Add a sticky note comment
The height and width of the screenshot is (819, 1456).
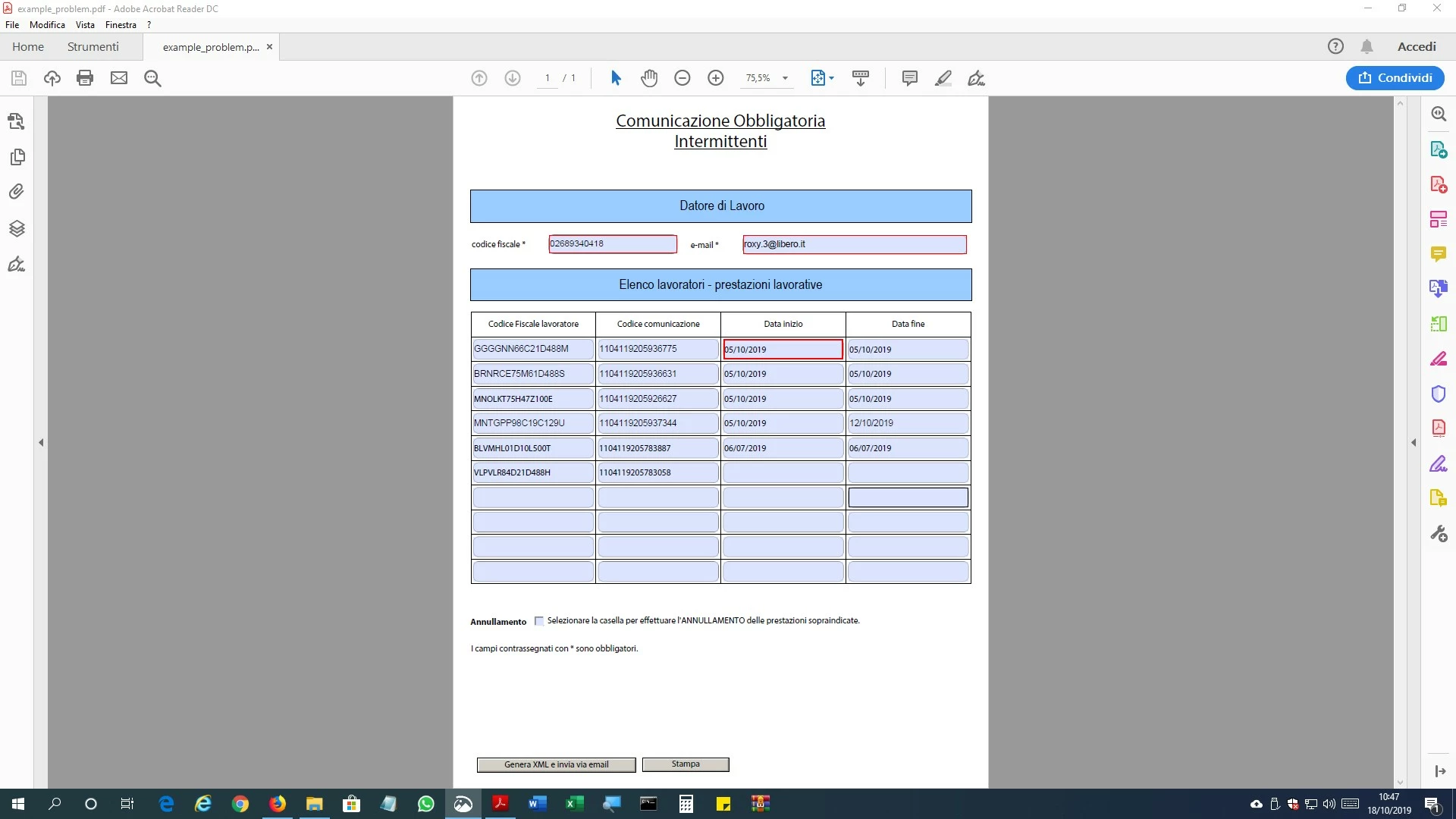(x=910, y=78)
